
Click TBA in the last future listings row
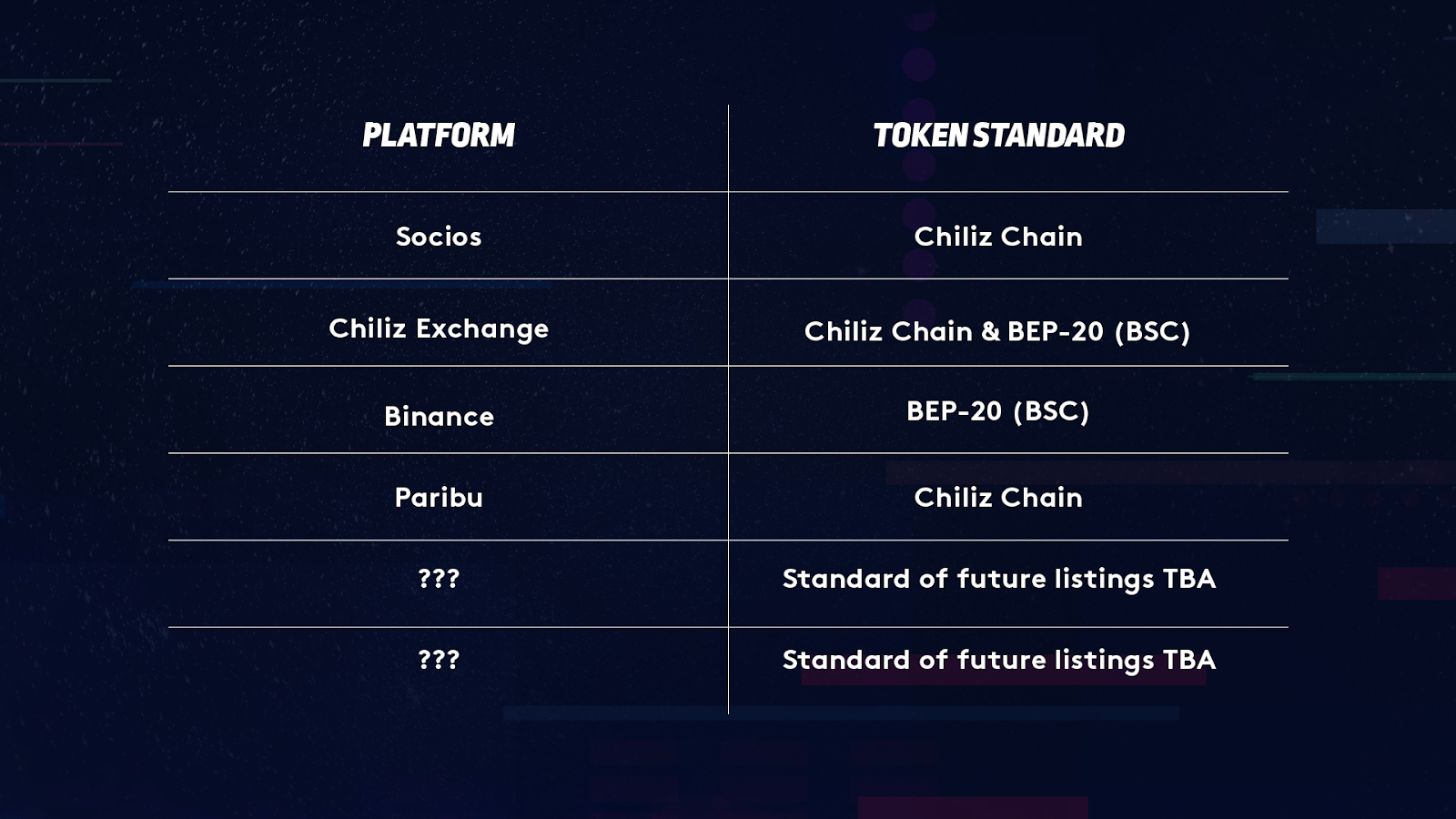click(1189, 660)
